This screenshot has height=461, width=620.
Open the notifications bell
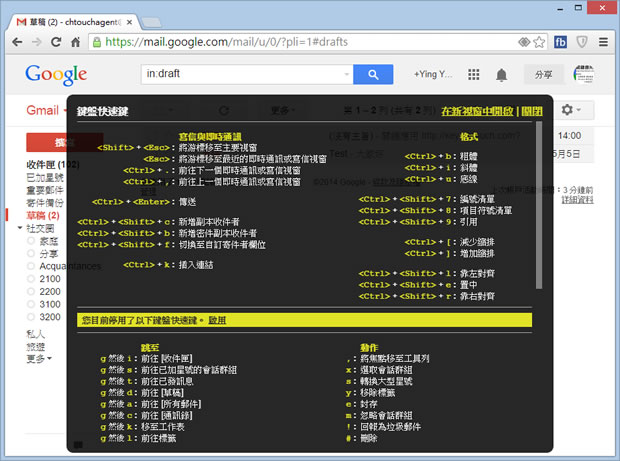(x=502, y=74)
